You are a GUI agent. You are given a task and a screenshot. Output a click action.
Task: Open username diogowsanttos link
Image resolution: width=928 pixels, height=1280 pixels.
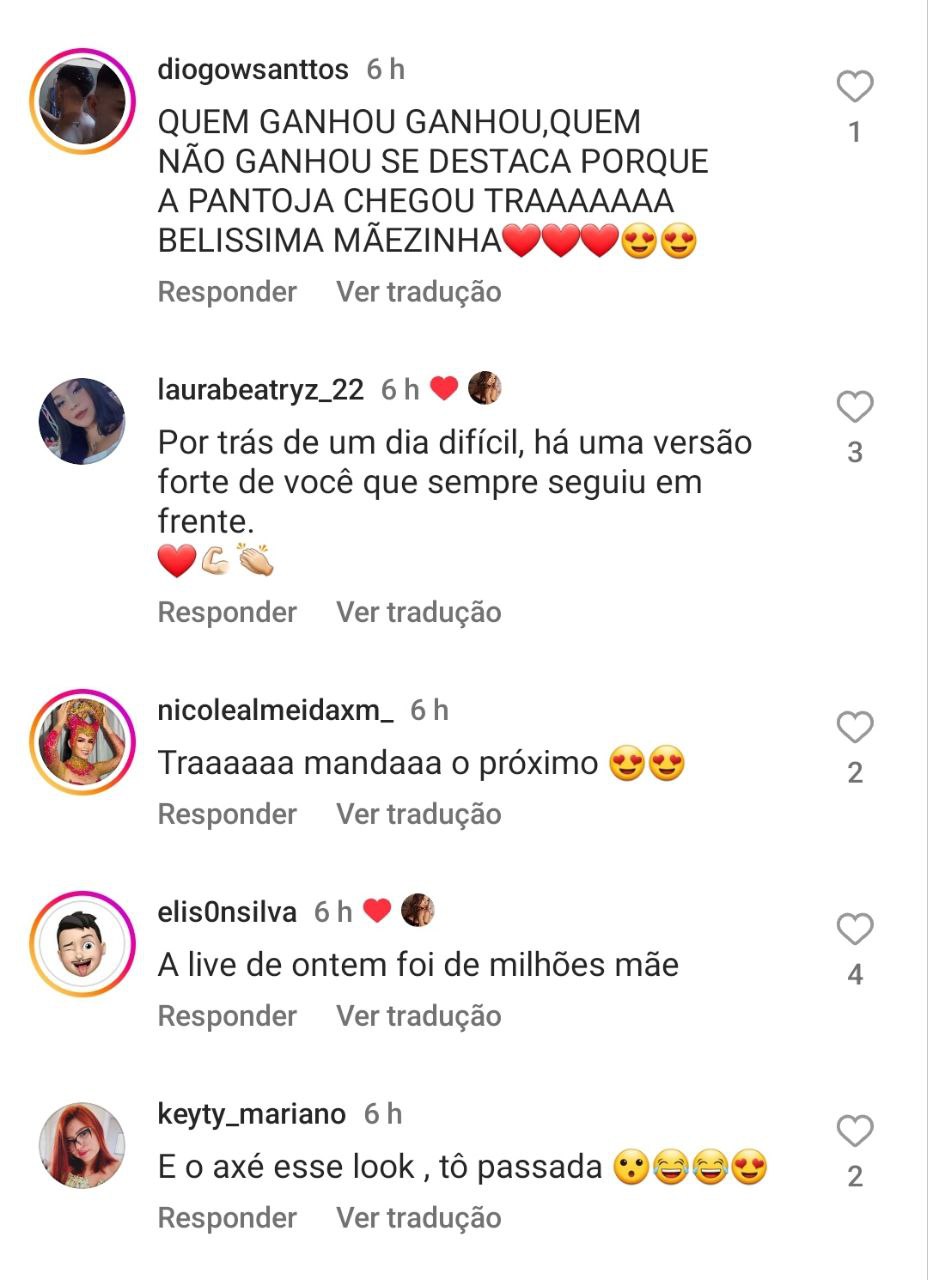pyautogui.click(x=253, y=69)
